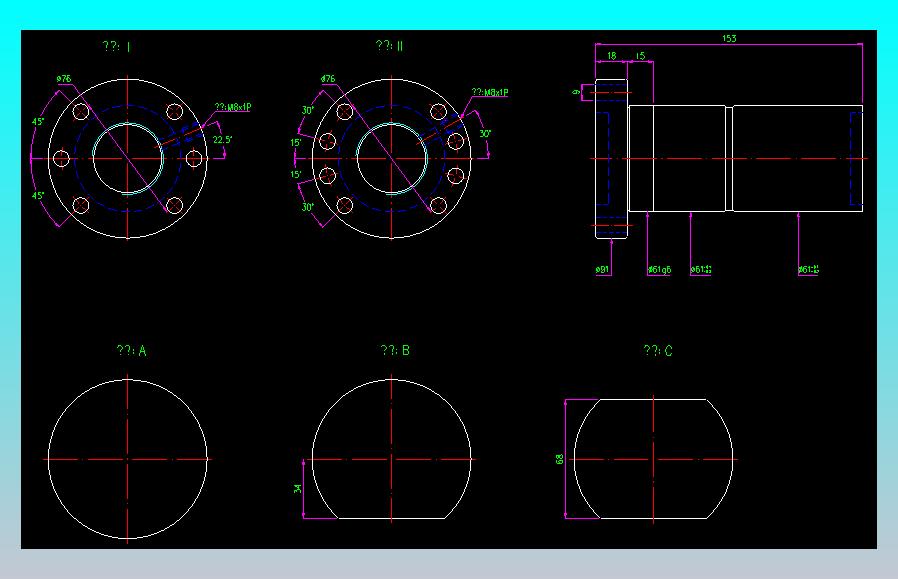Screen dimensions: 898x579
Task: Select the 153 overall length dimension
Action: pyautogui.click(x=729, y=38)
